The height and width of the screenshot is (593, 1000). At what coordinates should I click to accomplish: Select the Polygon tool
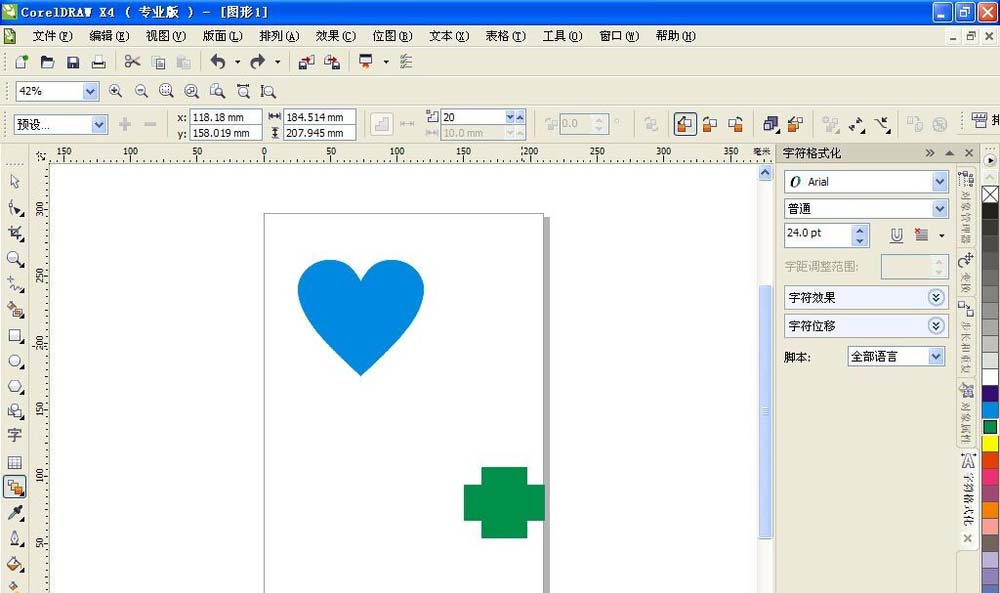pyautogui.click(x=15, y=386)
